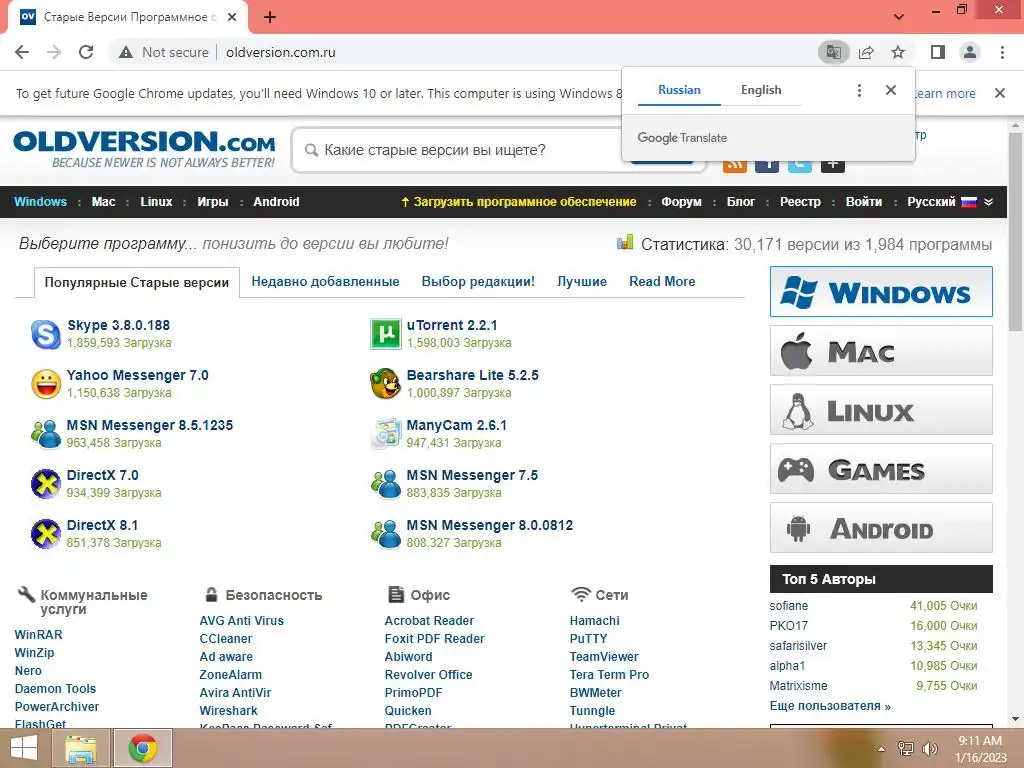Reload the page with refresh icon

tap(86, 52)
